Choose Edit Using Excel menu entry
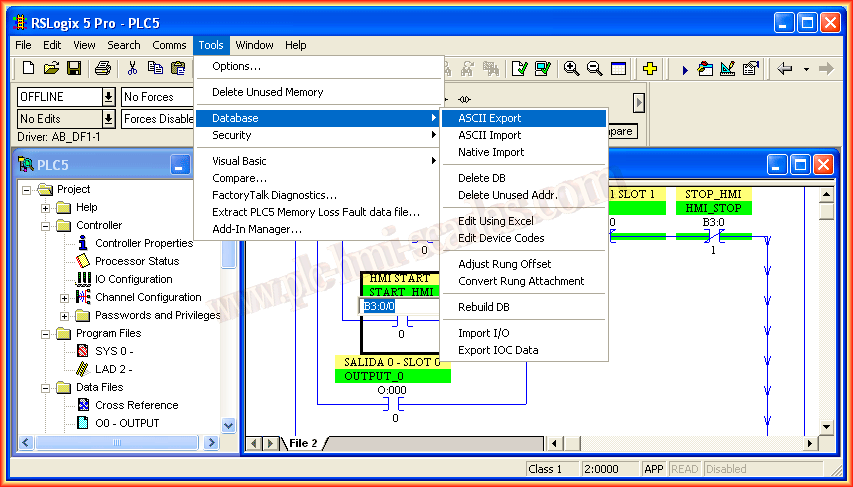The height and width of the screenshot is (487, 853). [495, 221]
